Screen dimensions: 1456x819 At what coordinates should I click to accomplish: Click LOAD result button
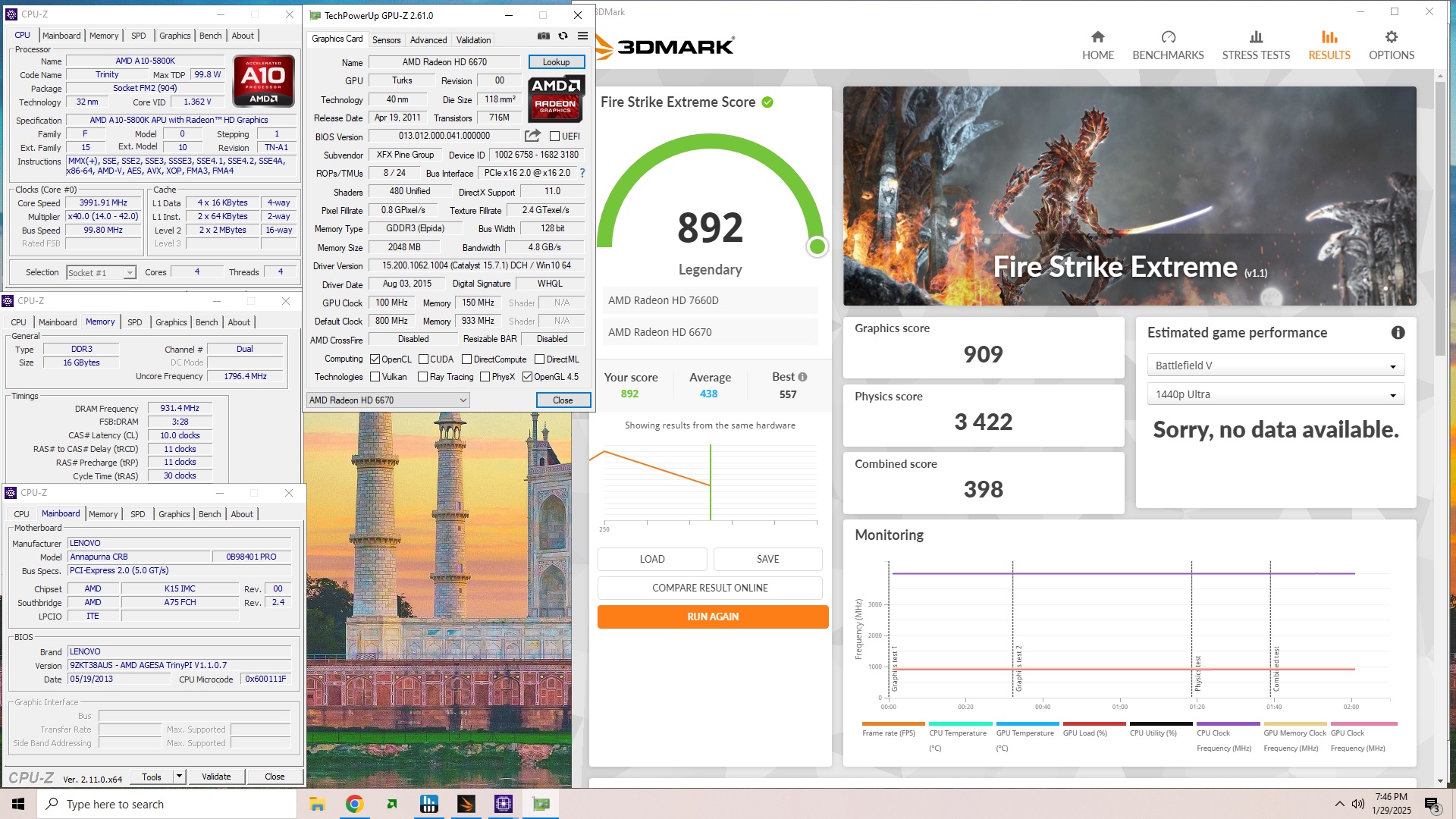(x=652, y=559)
